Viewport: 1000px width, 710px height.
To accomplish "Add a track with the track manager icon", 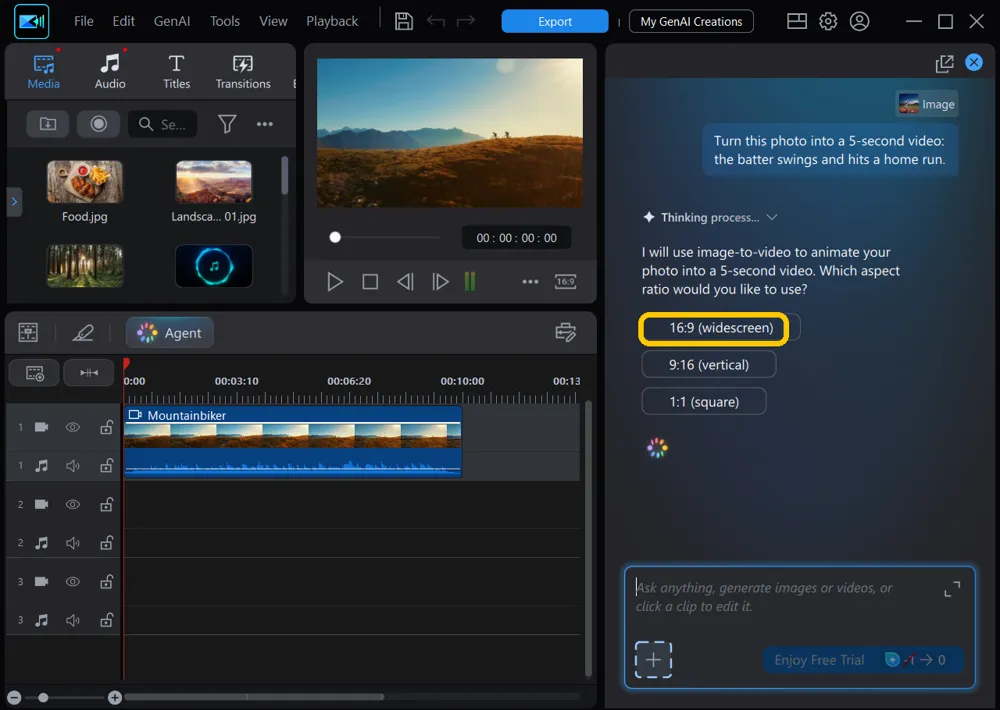I will coord(34,373).
